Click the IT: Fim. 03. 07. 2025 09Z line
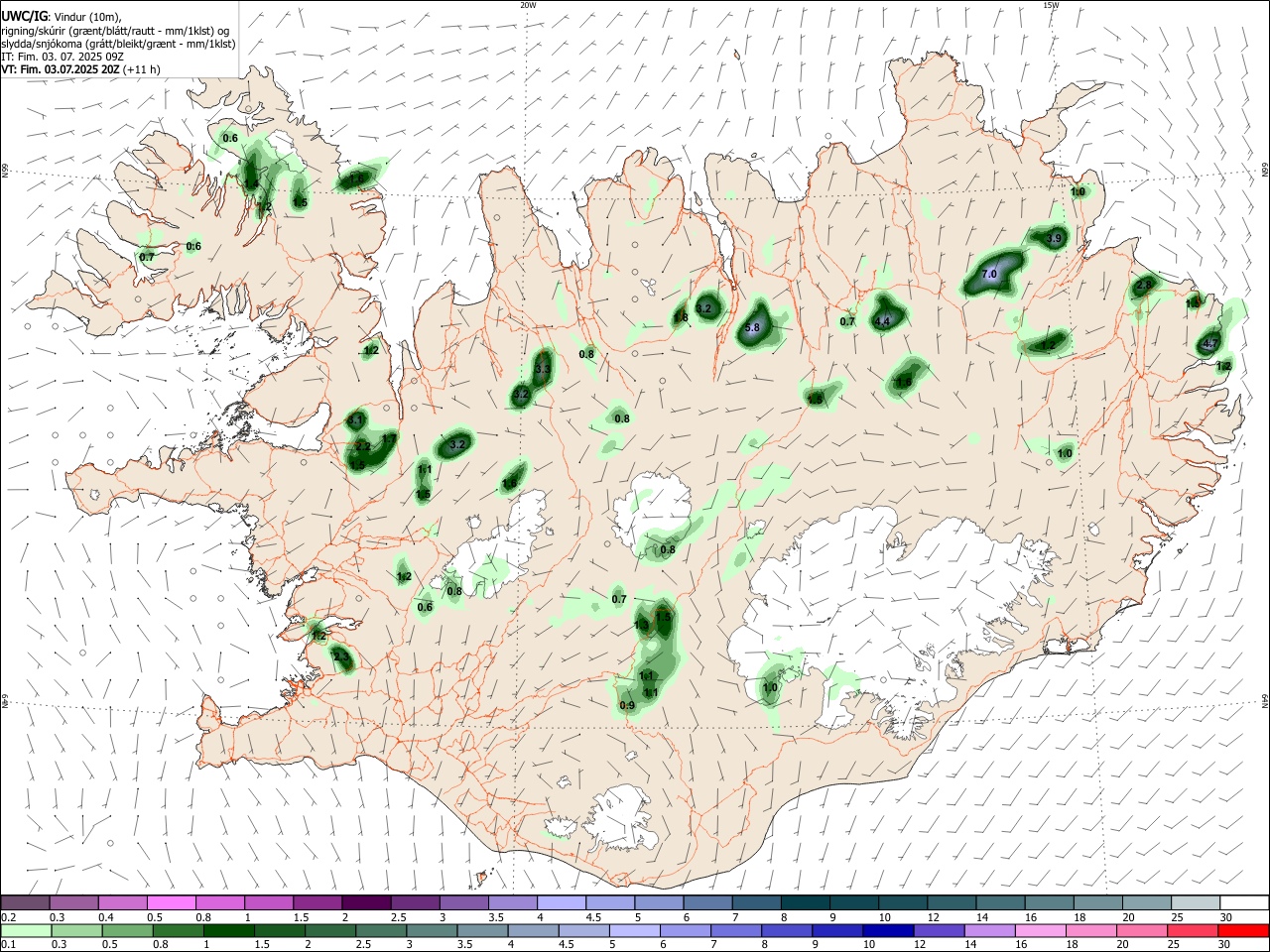This screenshot has height=952, width=1270. [x=63, y=57]
